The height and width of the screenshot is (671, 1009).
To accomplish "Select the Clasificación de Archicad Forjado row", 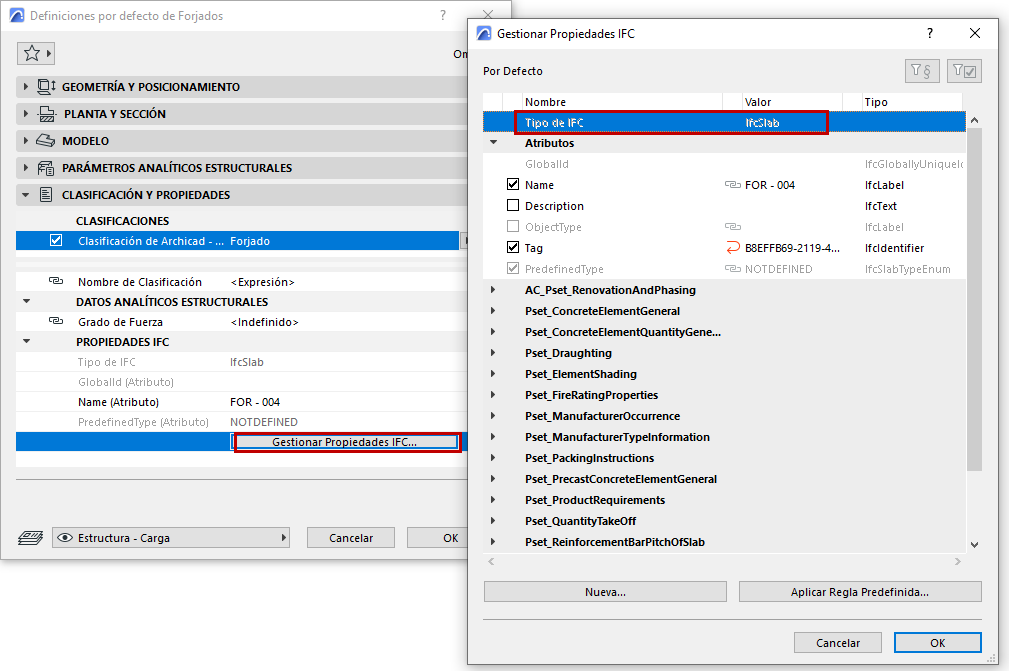I will pyautogui.click(x=237, y=241).
